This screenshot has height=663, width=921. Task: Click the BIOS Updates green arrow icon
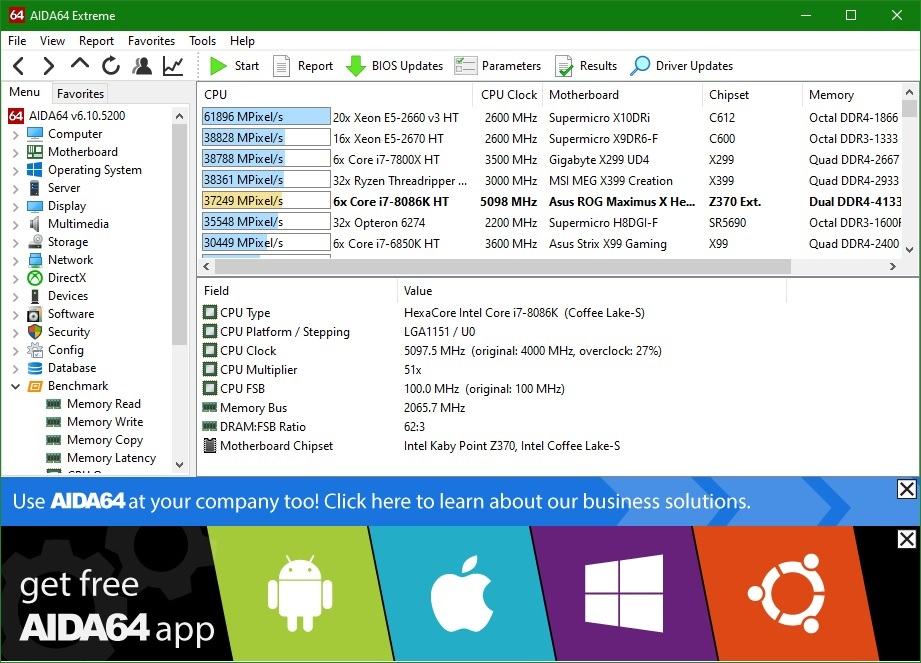(x=355, y=66)
